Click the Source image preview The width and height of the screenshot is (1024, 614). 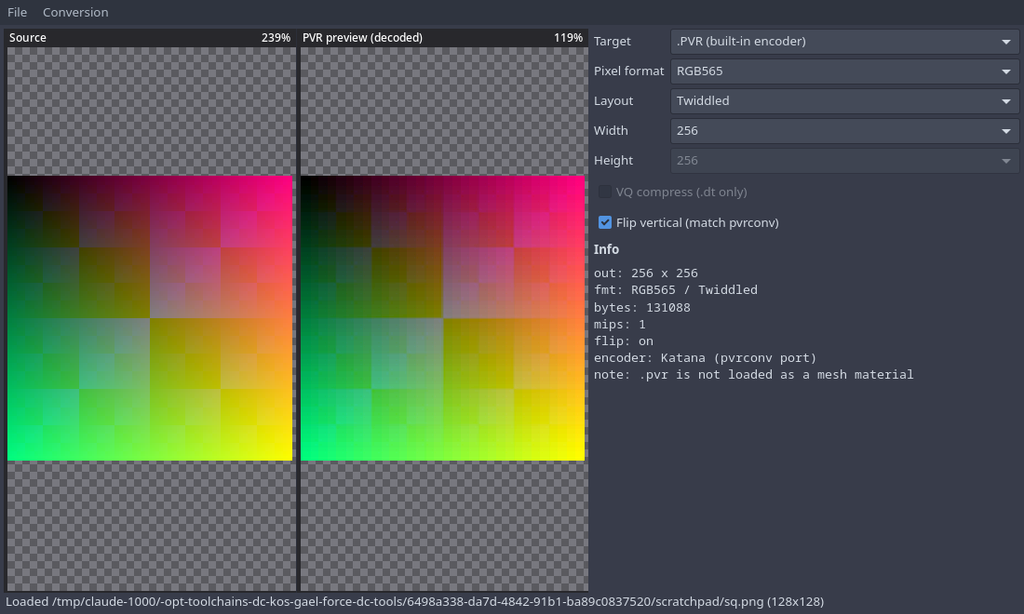[150, 318]
